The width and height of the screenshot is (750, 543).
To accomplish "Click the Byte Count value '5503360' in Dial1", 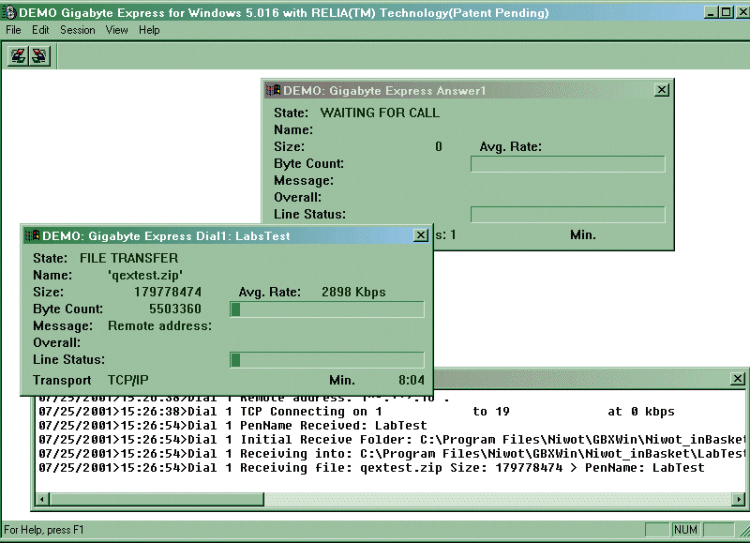I will coord(175,309).
